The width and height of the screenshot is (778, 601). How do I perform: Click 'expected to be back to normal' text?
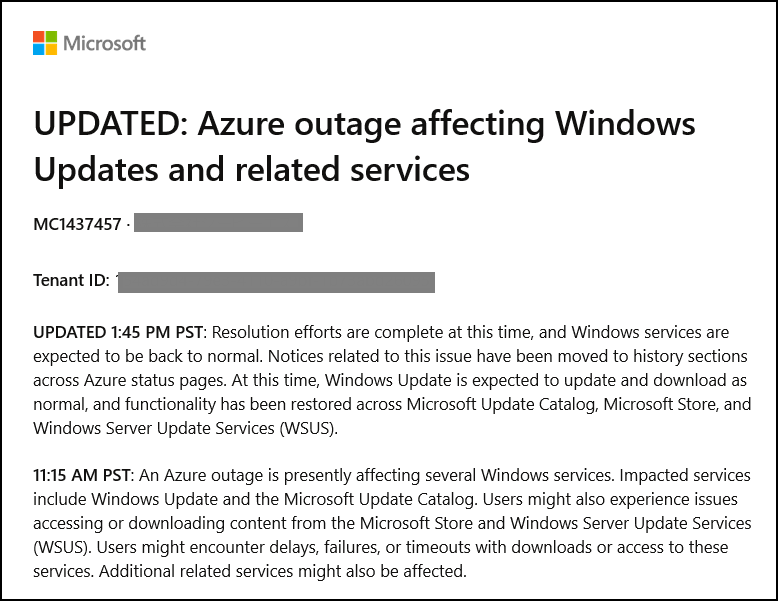(147, 356)
